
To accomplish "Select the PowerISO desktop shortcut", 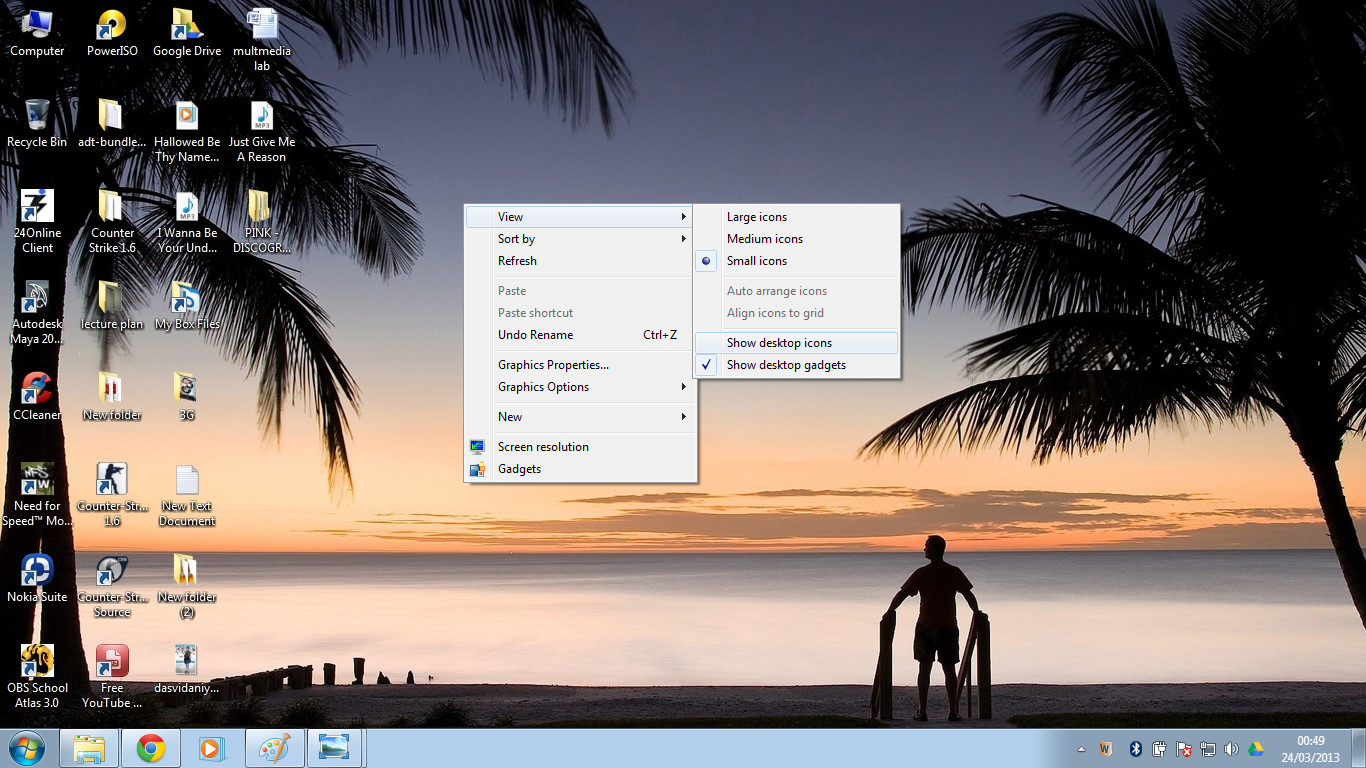I will pos(112,34).
